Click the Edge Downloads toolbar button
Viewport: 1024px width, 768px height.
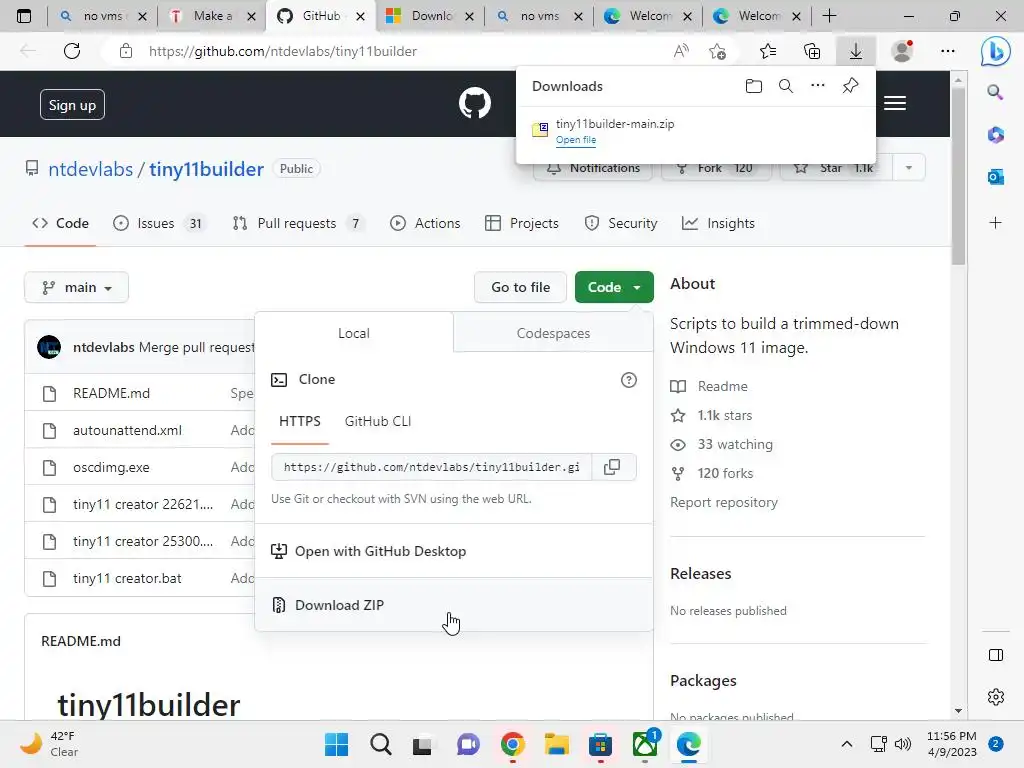(855, 51)
